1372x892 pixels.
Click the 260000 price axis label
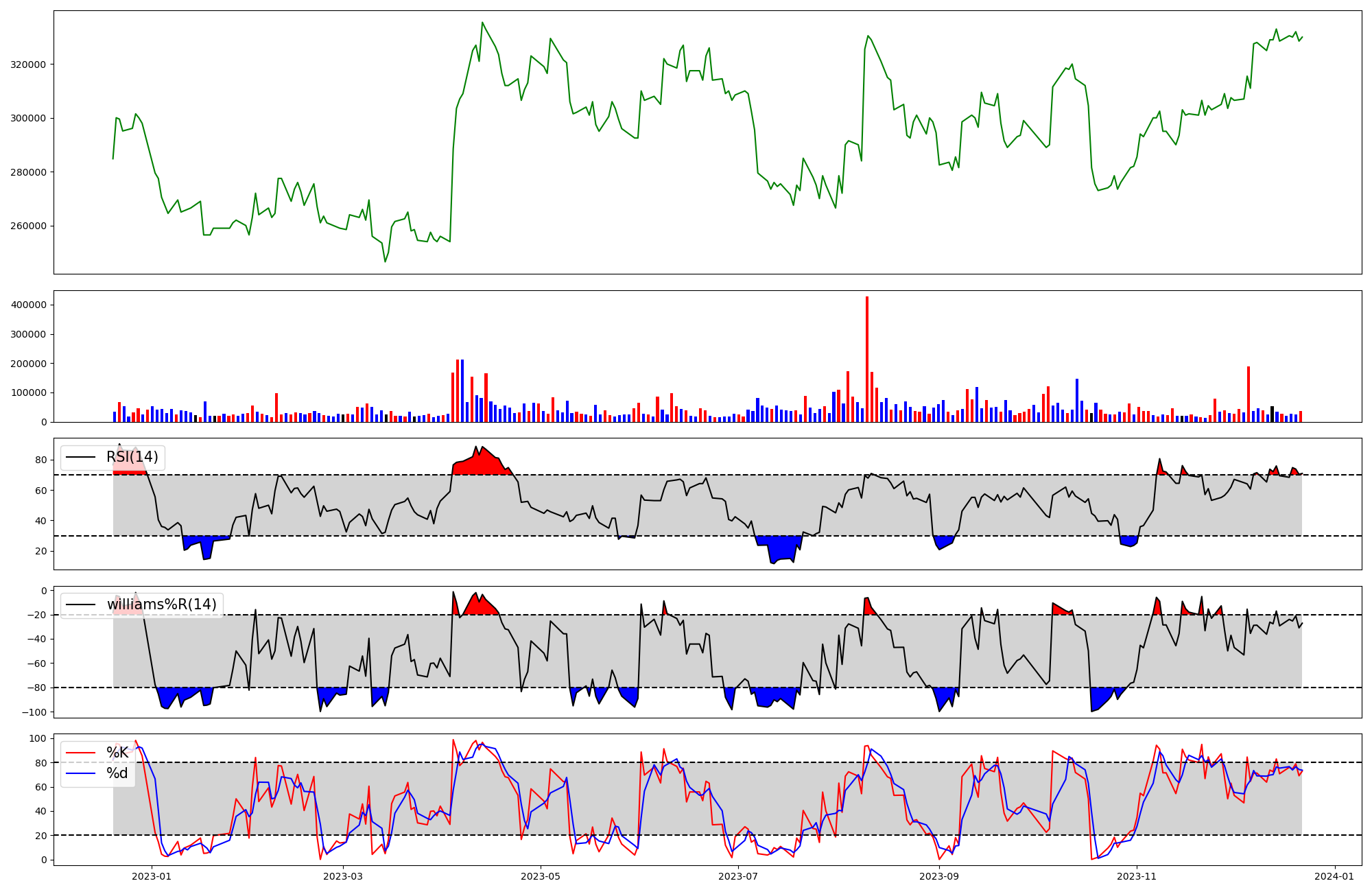[27, 226]
